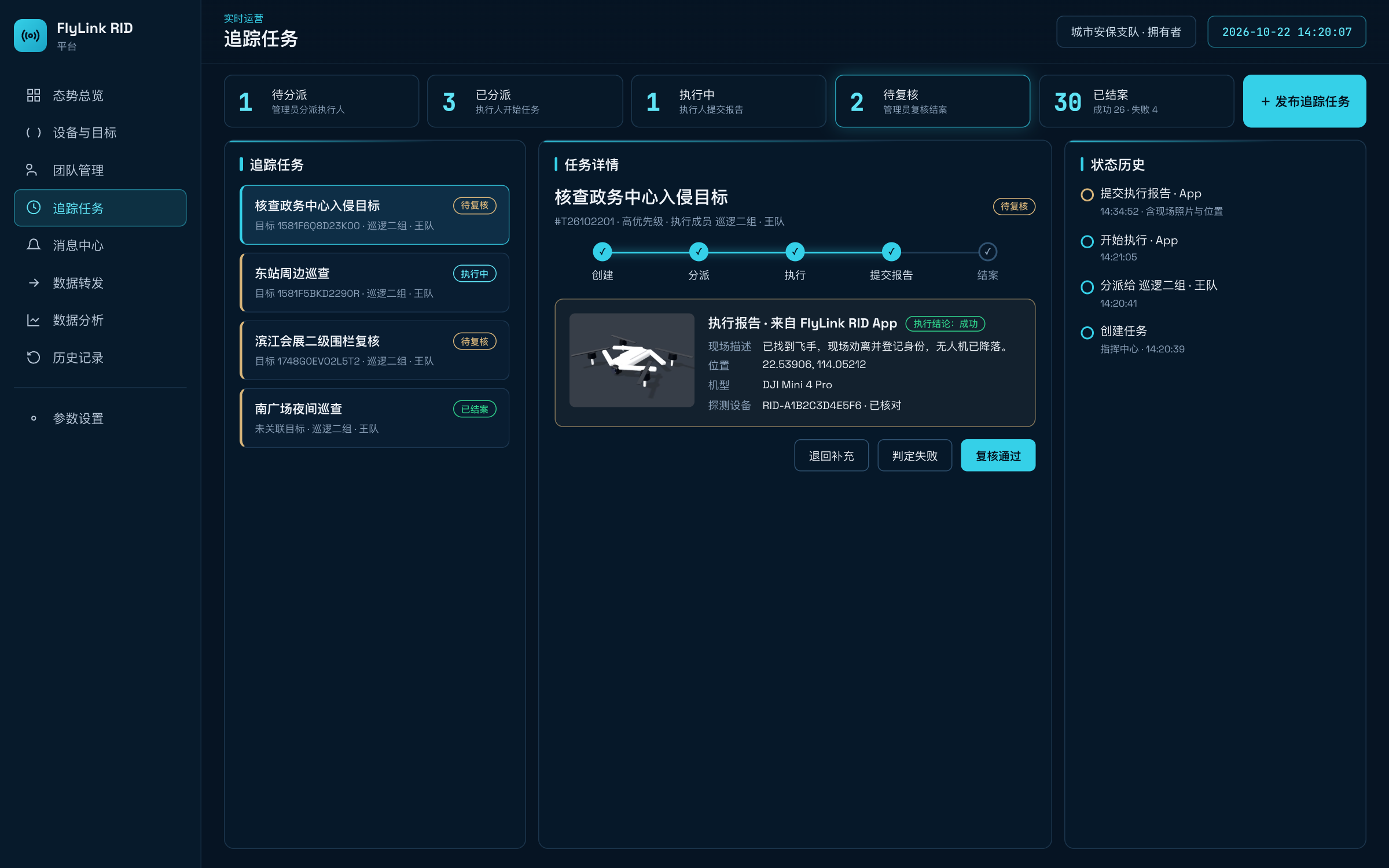Screen dimensions: 1389x868
Task: Click history entry 创建任务
Action: pyautogui.click(x=1215, y=340)
